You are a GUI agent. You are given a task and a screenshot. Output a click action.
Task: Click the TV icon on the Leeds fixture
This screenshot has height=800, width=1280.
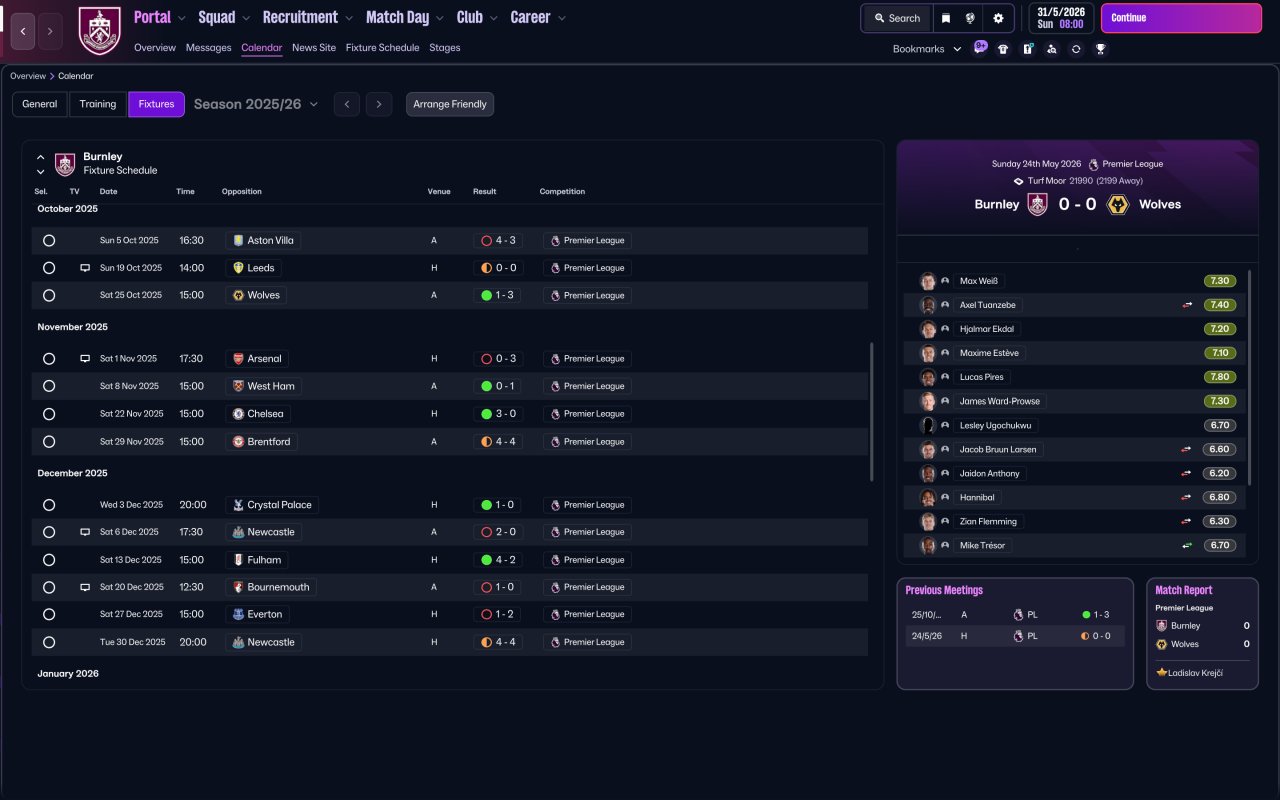[85, 268]
